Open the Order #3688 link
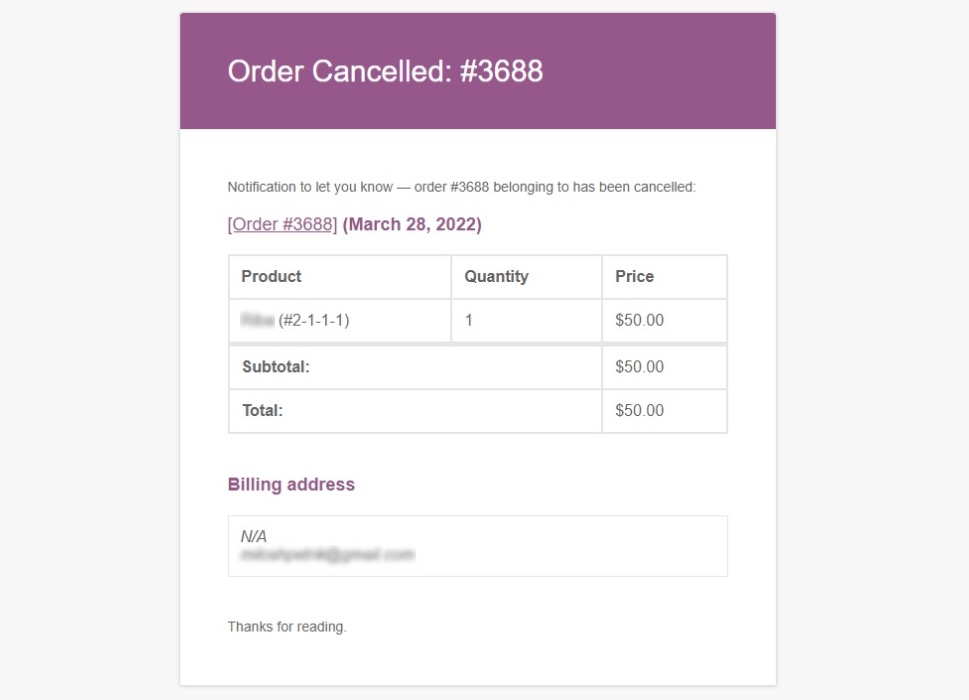The height and width of the screenshot is (700, 969). tap(282, 224)
